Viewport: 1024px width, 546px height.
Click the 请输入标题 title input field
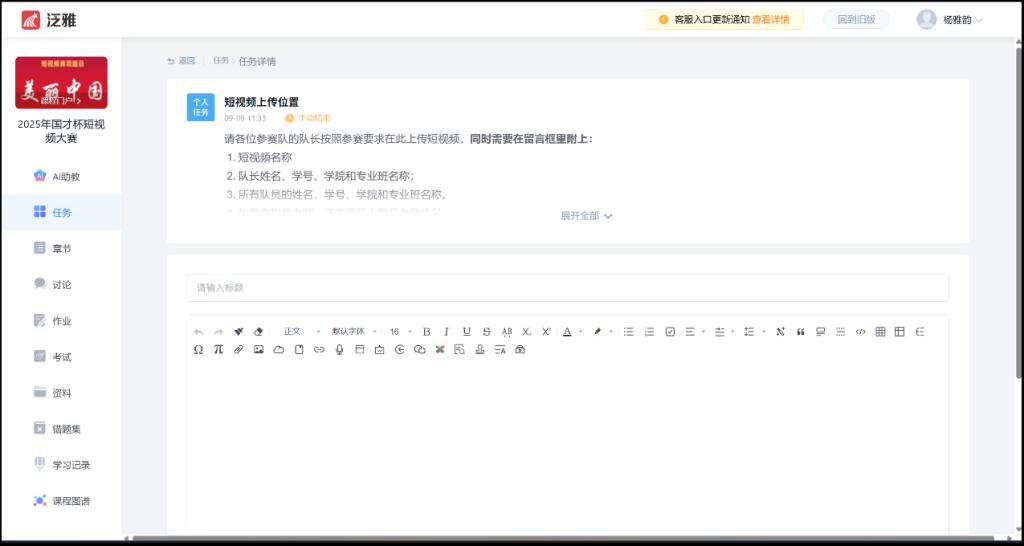pyautogui.click(x=567, y=287)
